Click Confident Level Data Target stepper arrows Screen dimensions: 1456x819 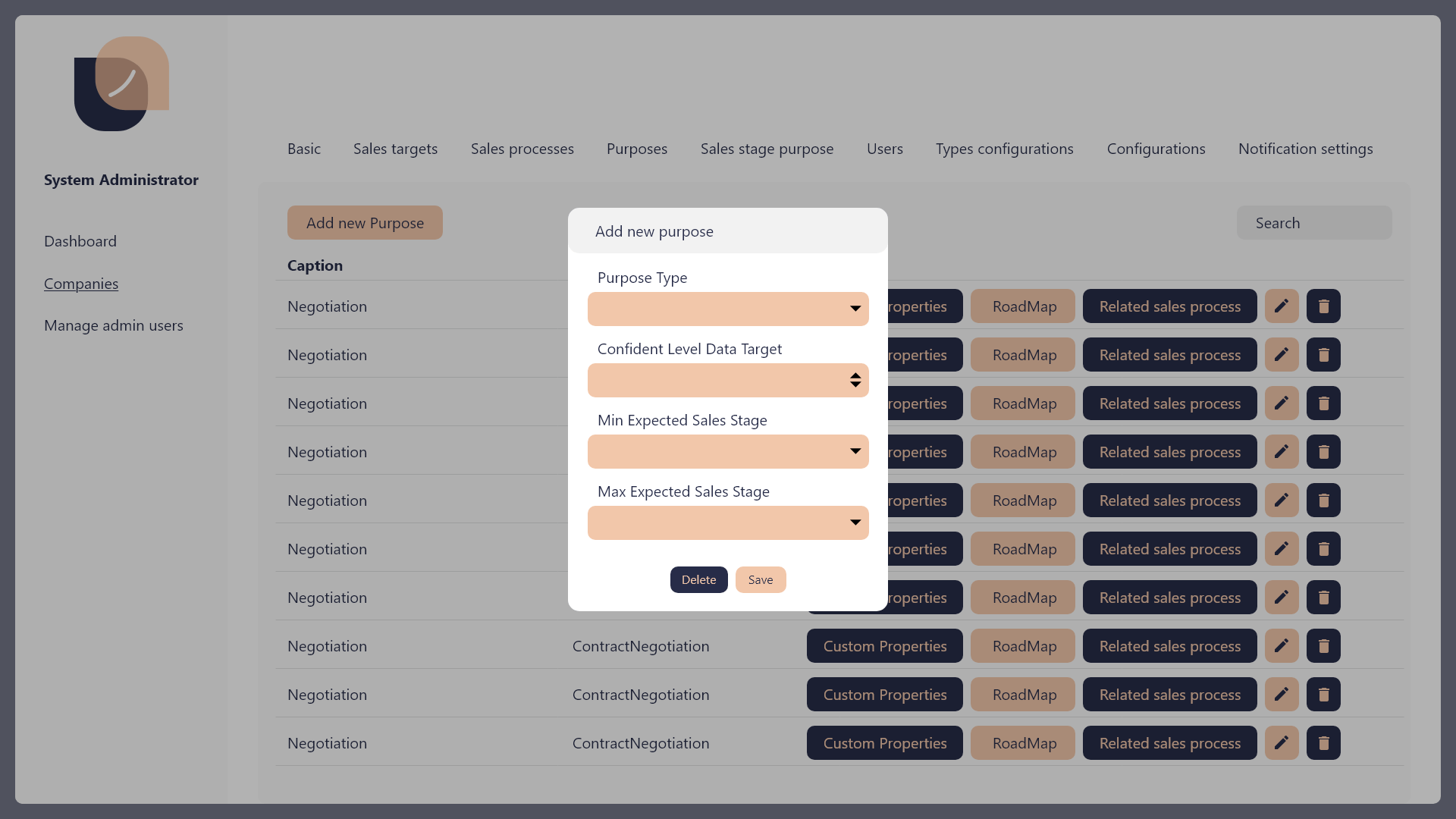855,380
